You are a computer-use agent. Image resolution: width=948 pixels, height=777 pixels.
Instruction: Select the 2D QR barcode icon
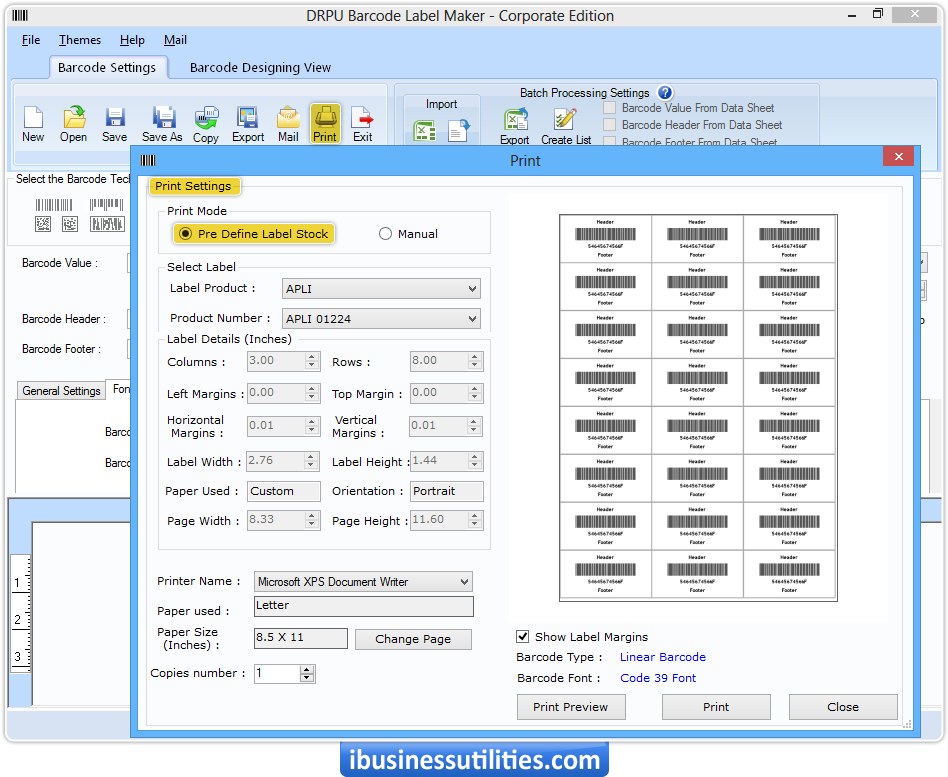[43, 224]
